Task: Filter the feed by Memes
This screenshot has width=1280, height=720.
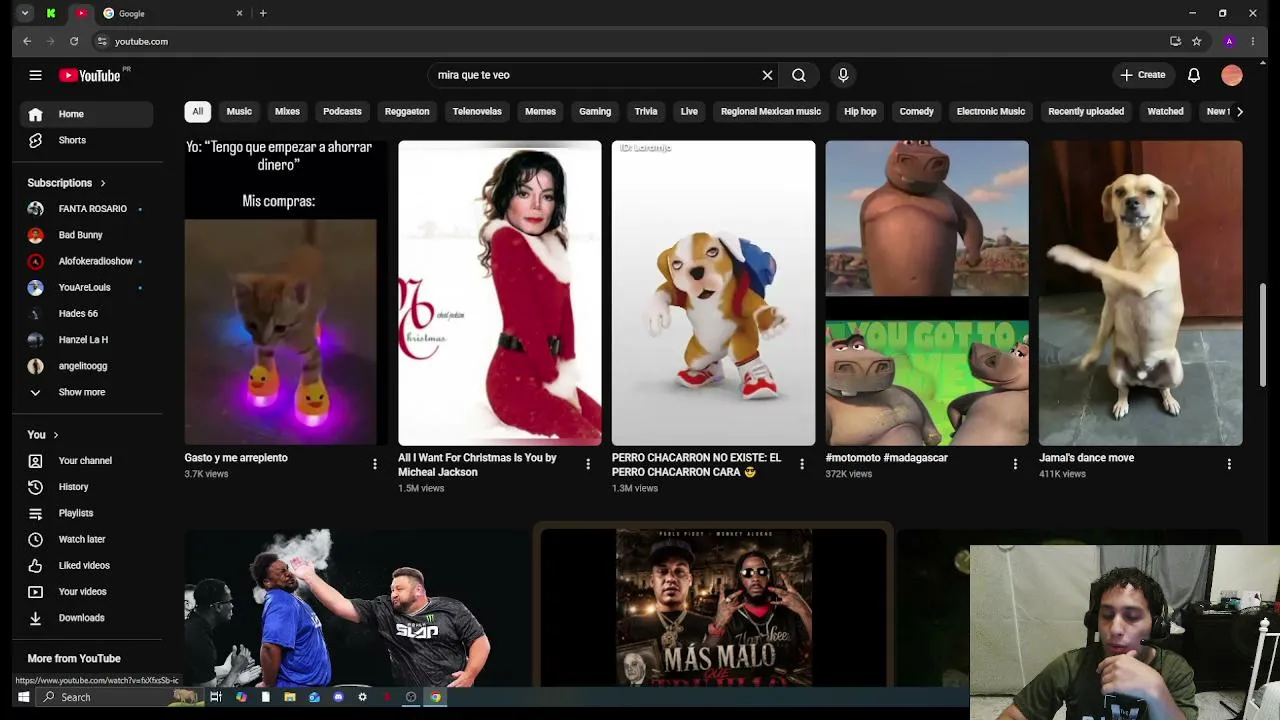Action: [x=540, y=111]
